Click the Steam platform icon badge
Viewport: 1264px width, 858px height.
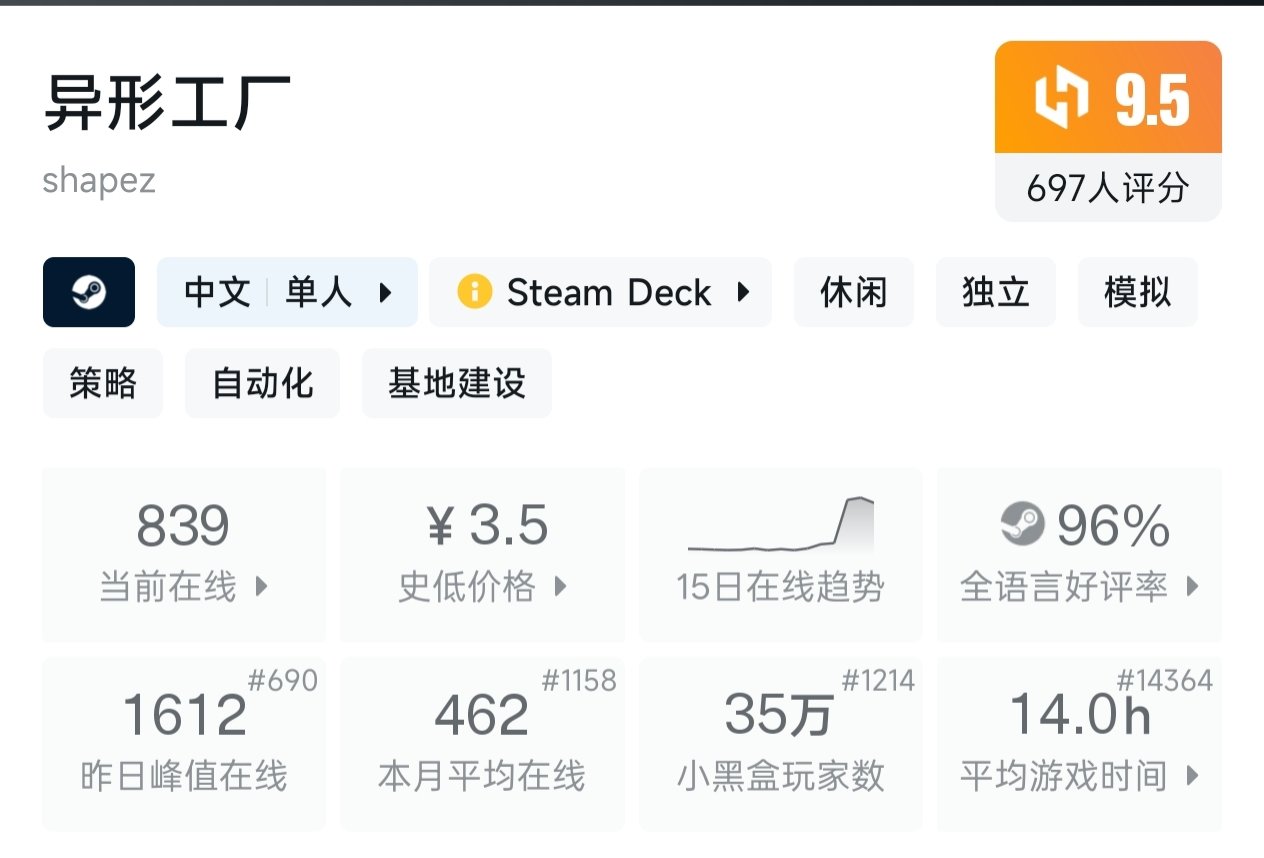coord(88,292)
